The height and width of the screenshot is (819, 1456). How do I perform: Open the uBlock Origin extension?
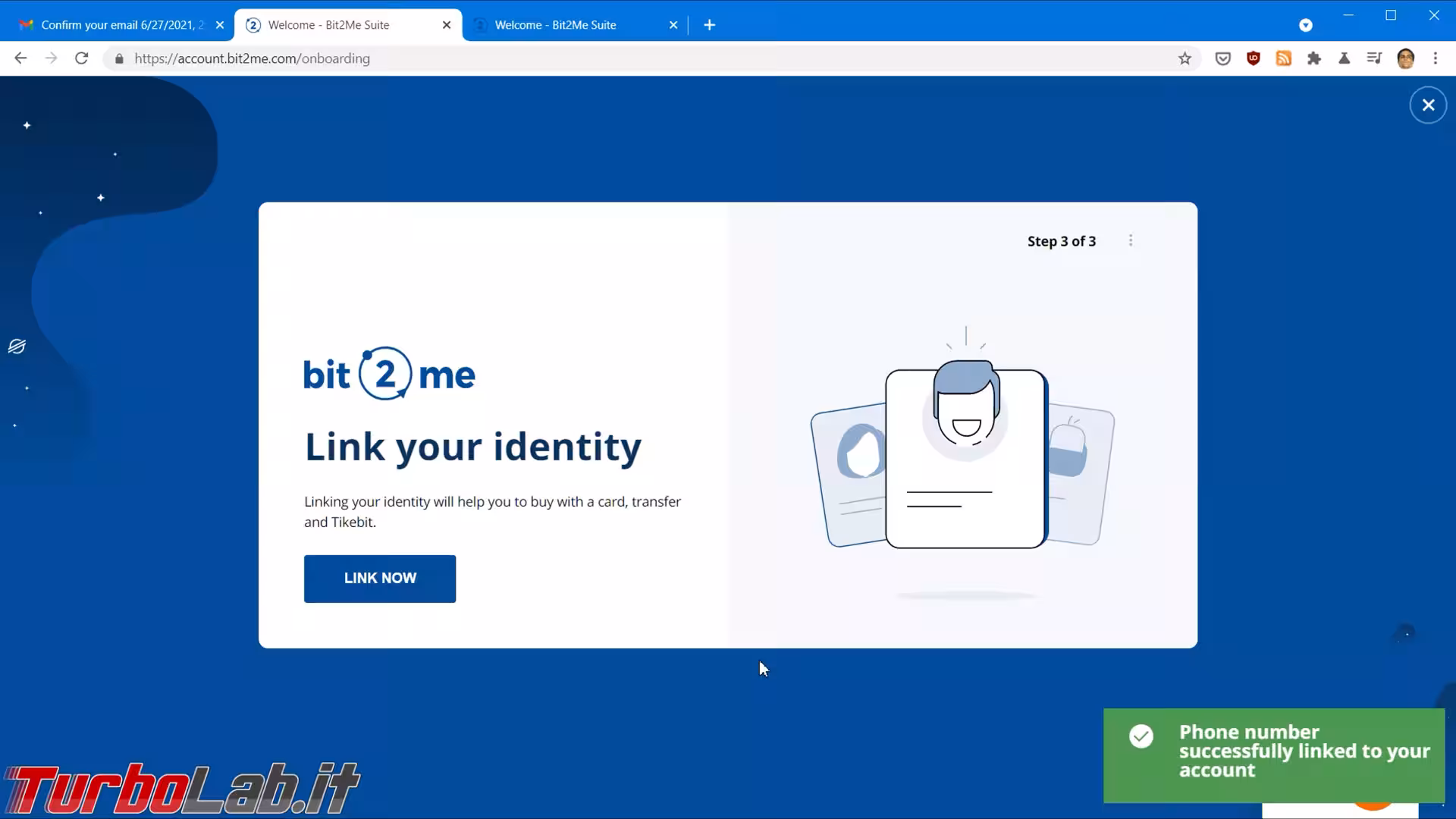1253,58
